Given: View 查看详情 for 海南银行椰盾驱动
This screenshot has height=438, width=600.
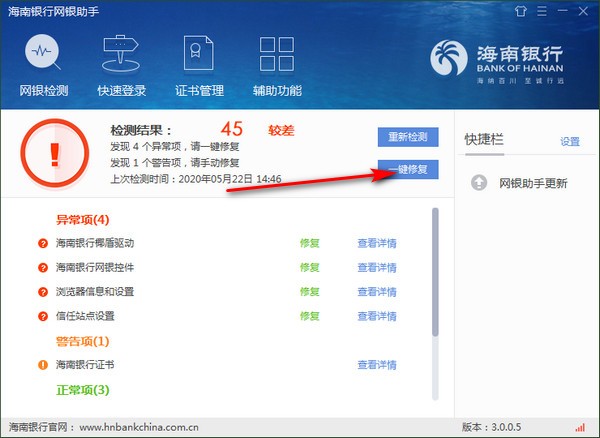Looking at the screenshot, I should pyautogui.click(x=377, y=243).
